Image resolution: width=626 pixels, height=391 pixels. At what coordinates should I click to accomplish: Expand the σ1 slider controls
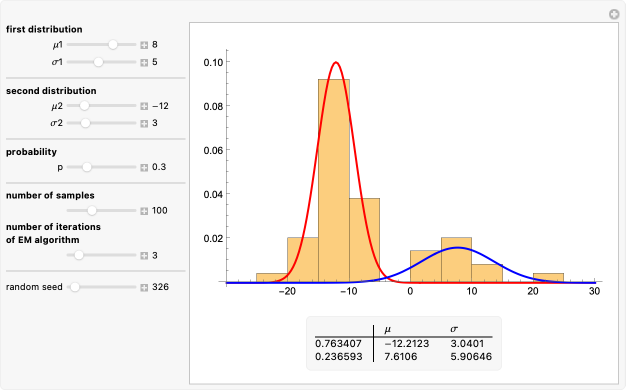144,62
